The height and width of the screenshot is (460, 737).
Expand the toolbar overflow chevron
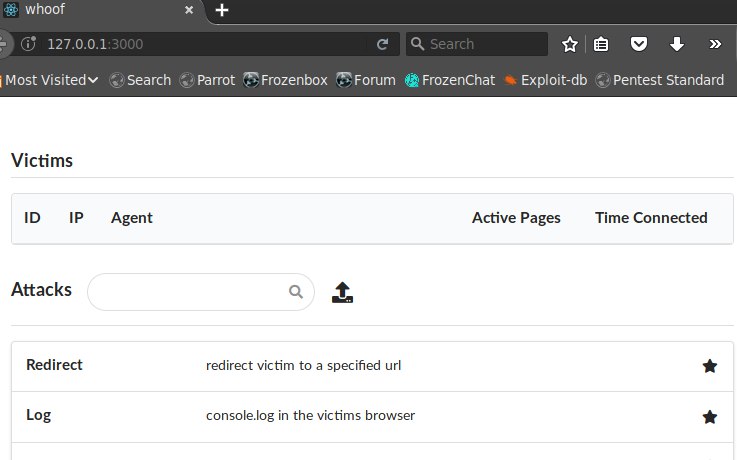715,44
